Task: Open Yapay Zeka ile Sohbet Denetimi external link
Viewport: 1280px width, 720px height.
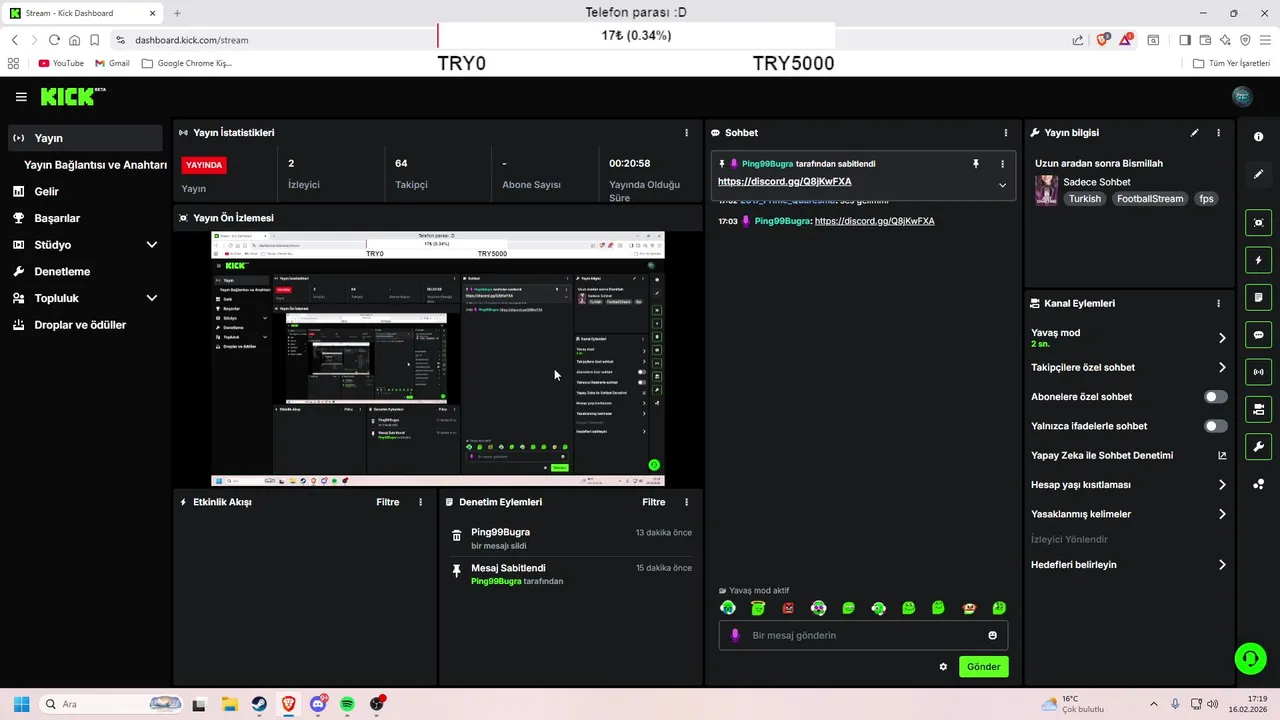Action: click(x=1222, y=456)
